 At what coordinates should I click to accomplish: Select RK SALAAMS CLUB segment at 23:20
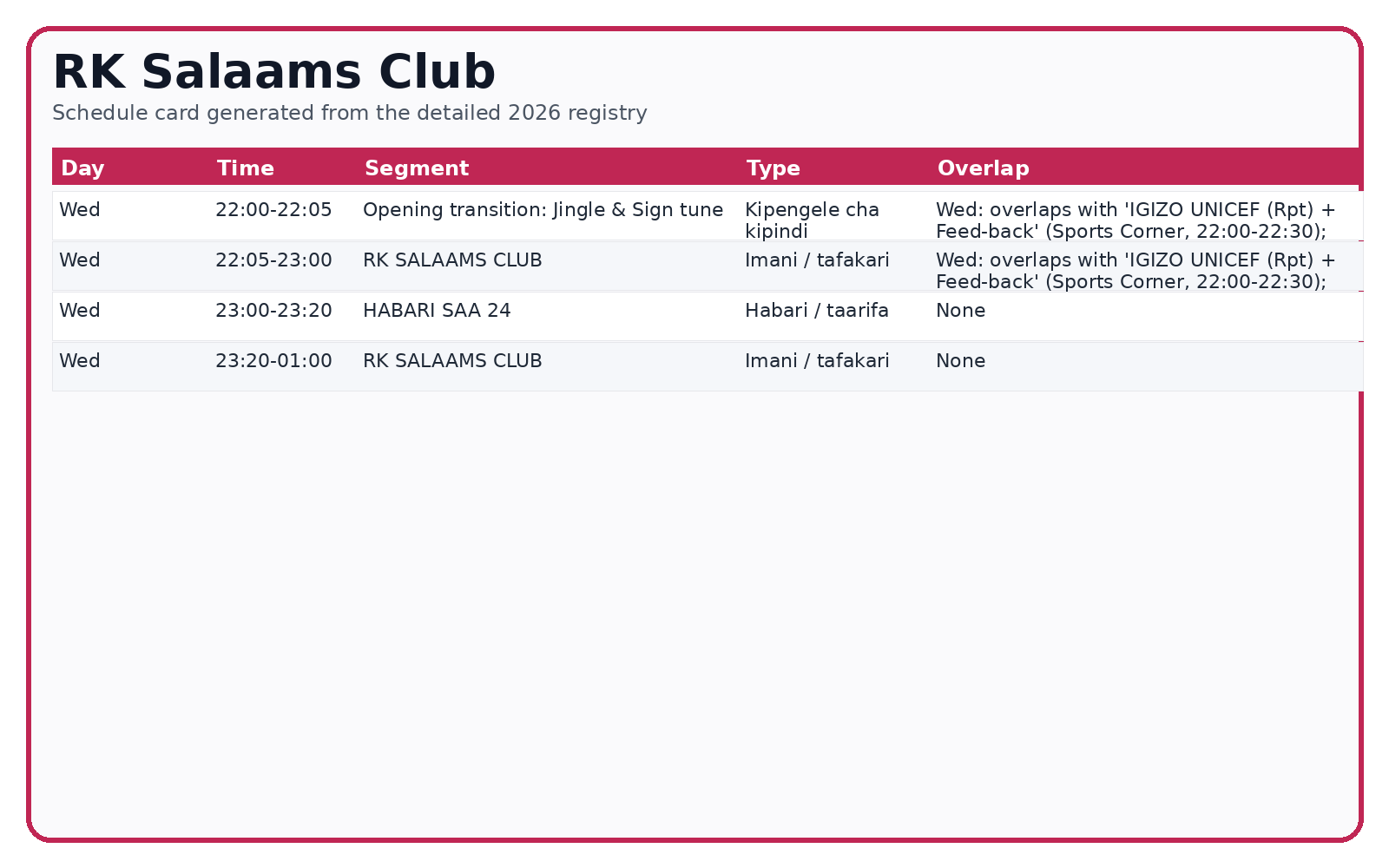(x=452, y=361)
